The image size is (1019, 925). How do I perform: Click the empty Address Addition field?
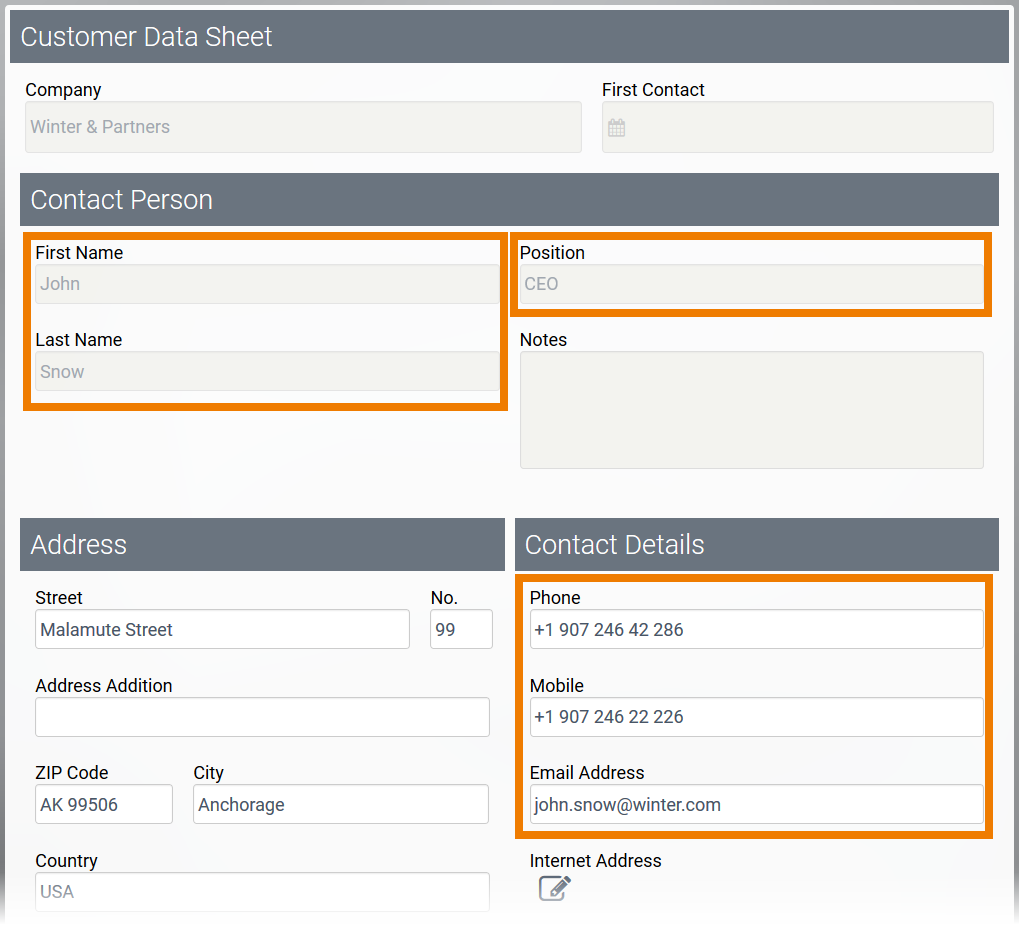(262, 717)
